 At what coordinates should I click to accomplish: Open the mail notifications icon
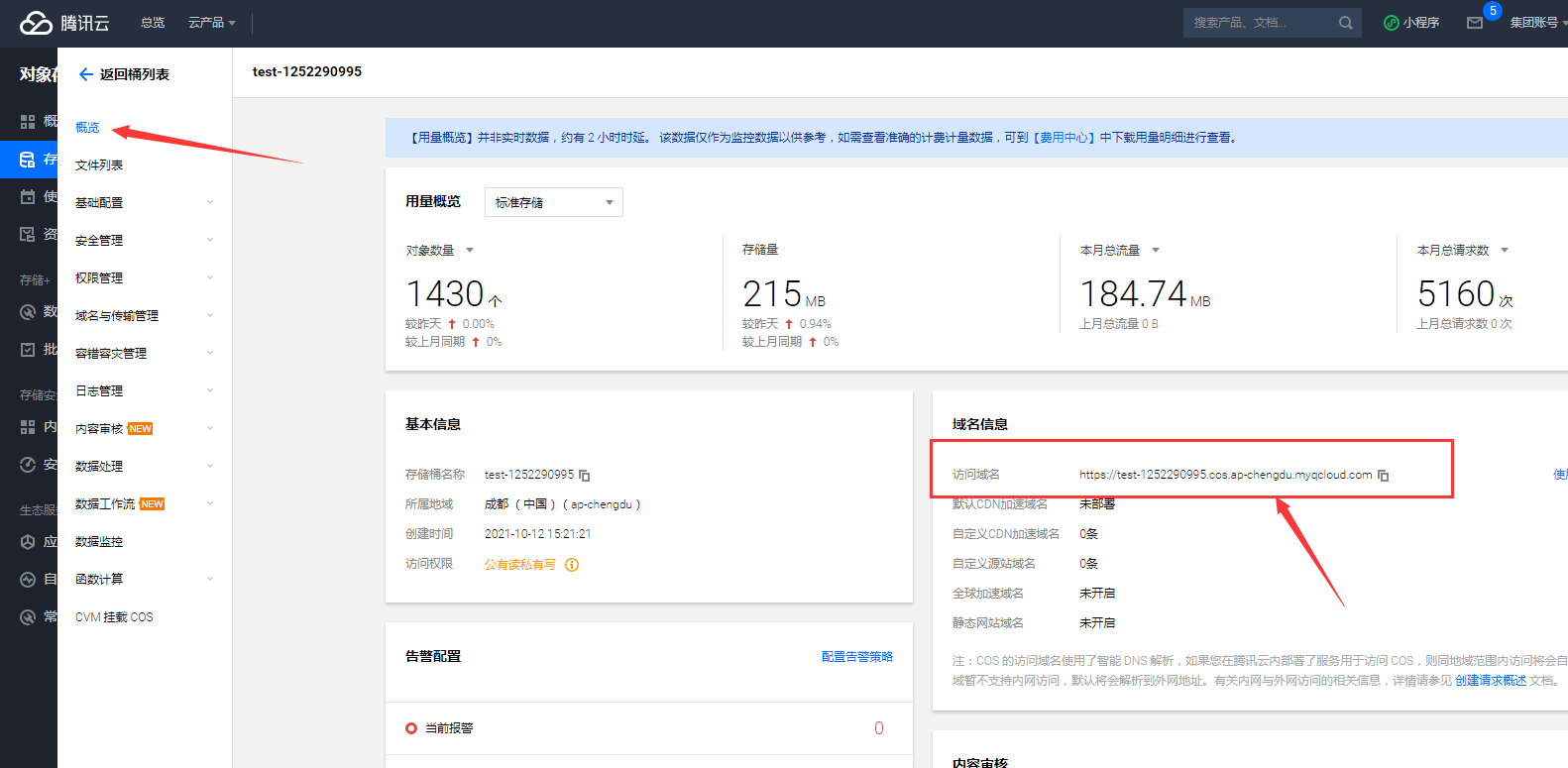(1475, 23)
